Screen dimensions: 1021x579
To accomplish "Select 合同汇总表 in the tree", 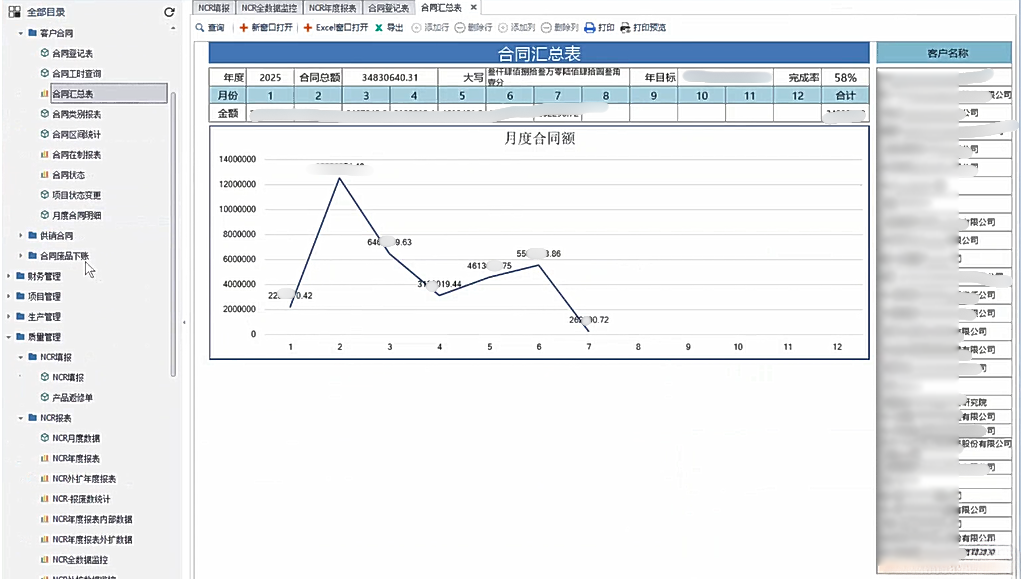I will (x=72, y=94).
